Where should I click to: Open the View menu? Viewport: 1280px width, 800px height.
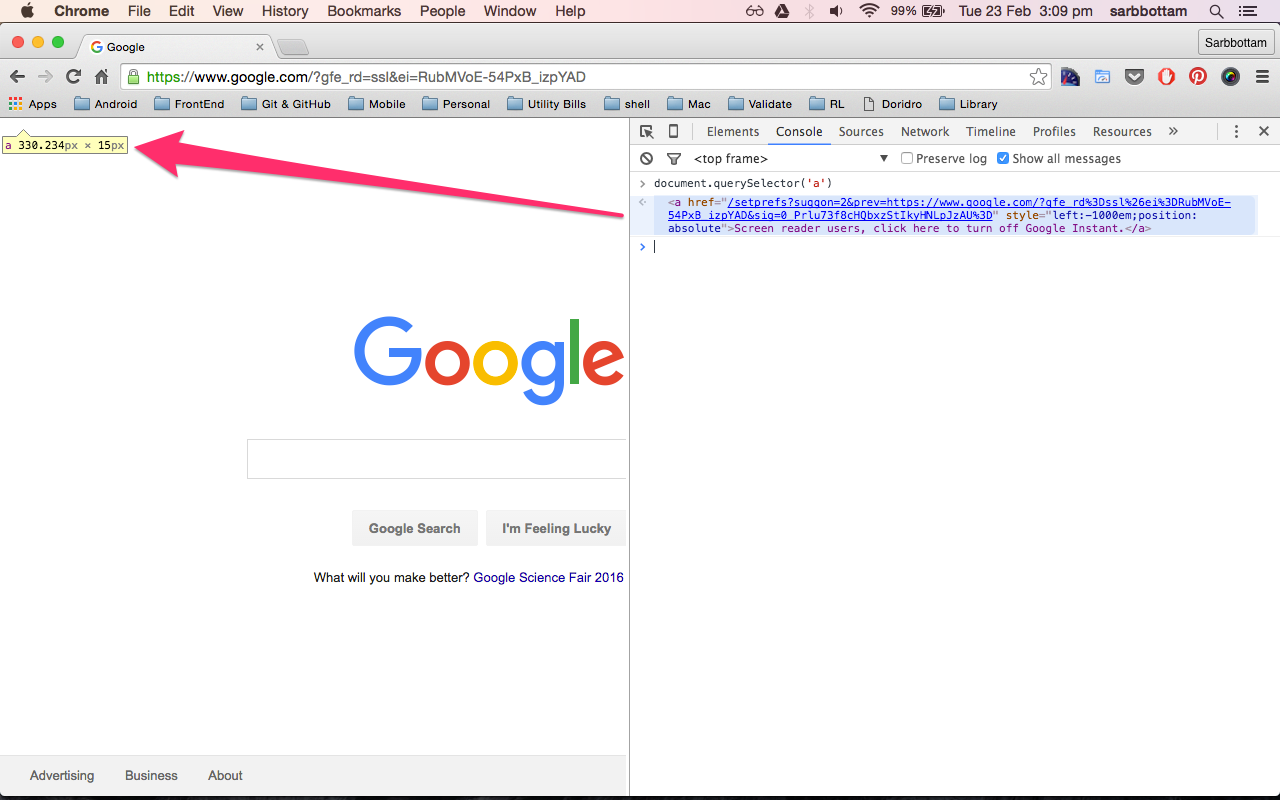(x=228, y=11)
